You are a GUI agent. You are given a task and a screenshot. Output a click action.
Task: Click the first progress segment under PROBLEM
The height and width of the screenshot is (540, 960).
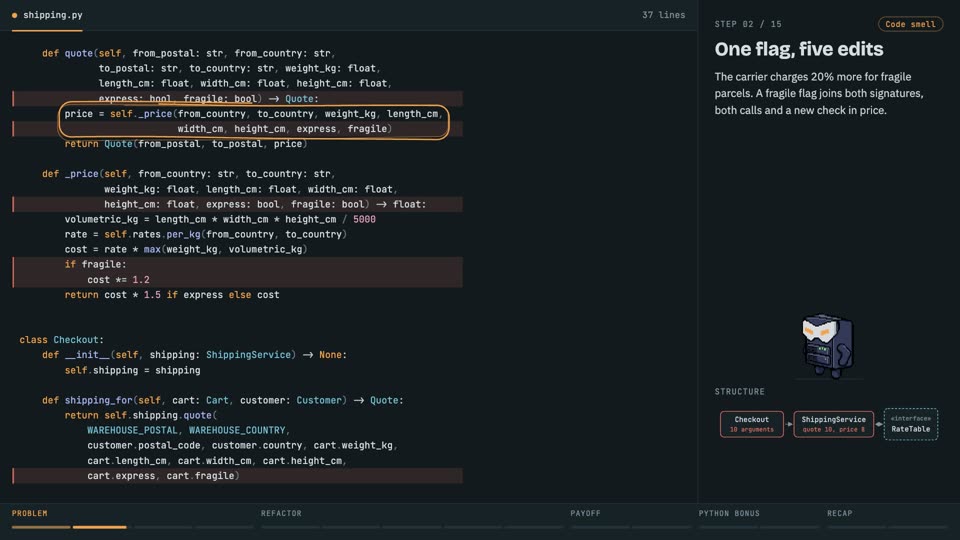pyautogui.click(x=41, y=527)
